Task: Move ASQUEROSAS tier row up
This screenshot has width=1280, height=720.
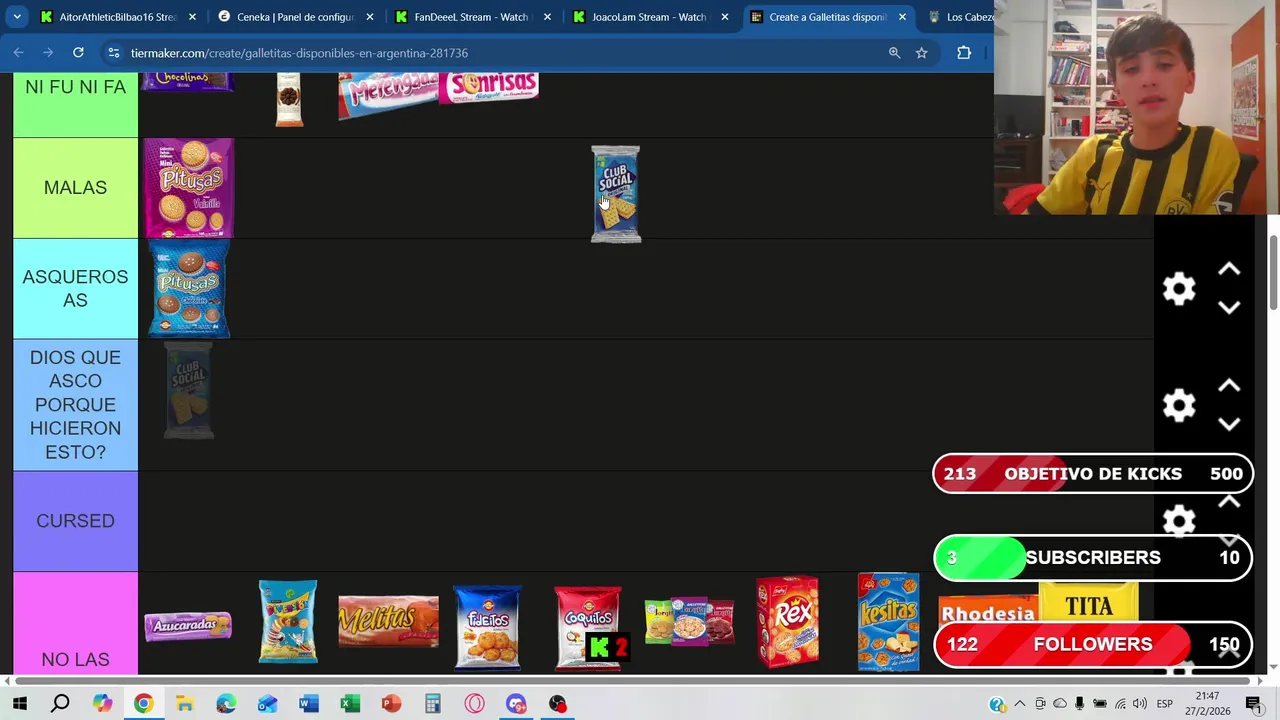Action: (x=1229, y=270)
